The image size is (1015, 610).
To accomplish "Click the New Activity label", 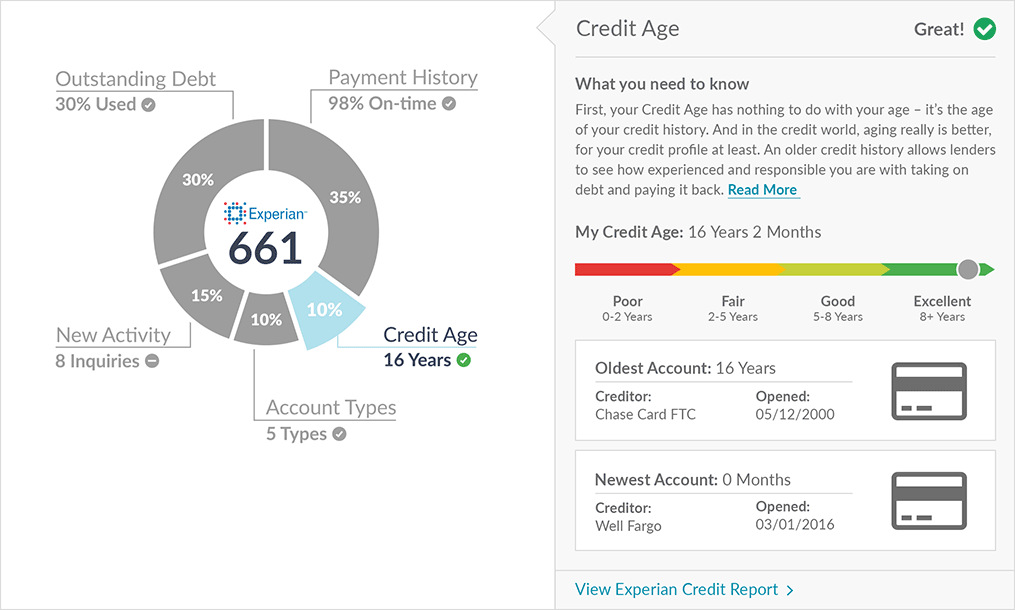I will tap(113, 335).
